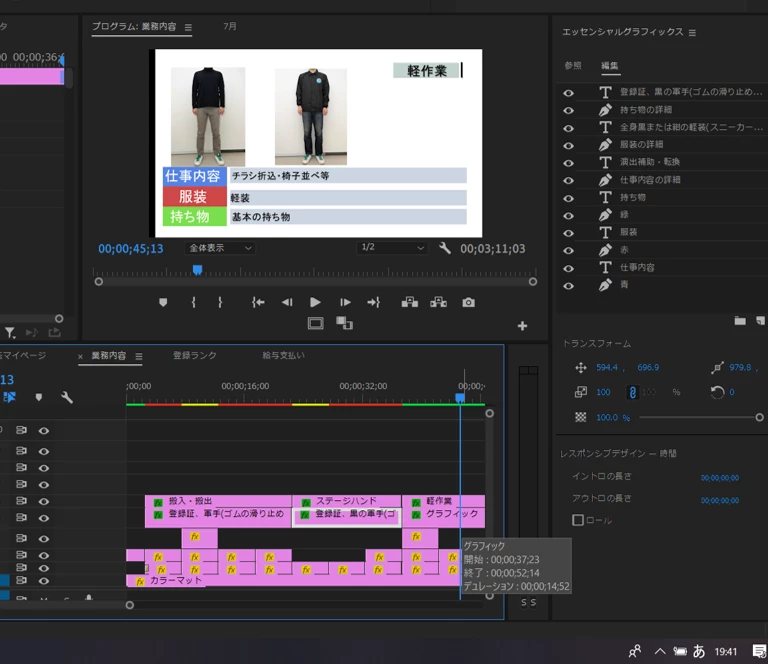The width and height of the screenshot is (768, 664).
Task: Click the comparison view button
Action: coord(344,323)
